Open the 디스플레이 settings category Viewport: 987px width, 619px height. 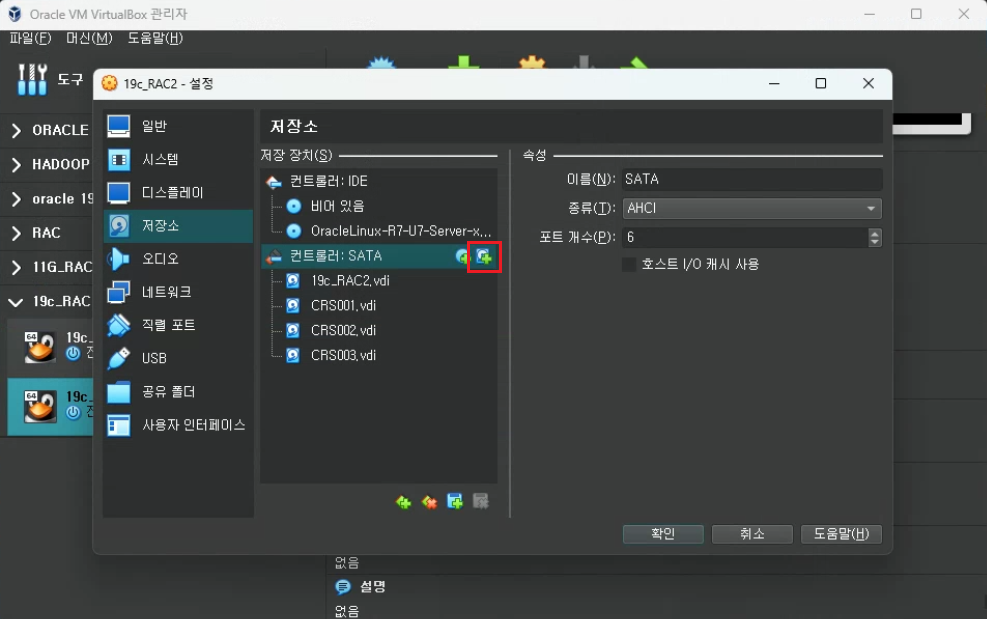pos(178,193)
